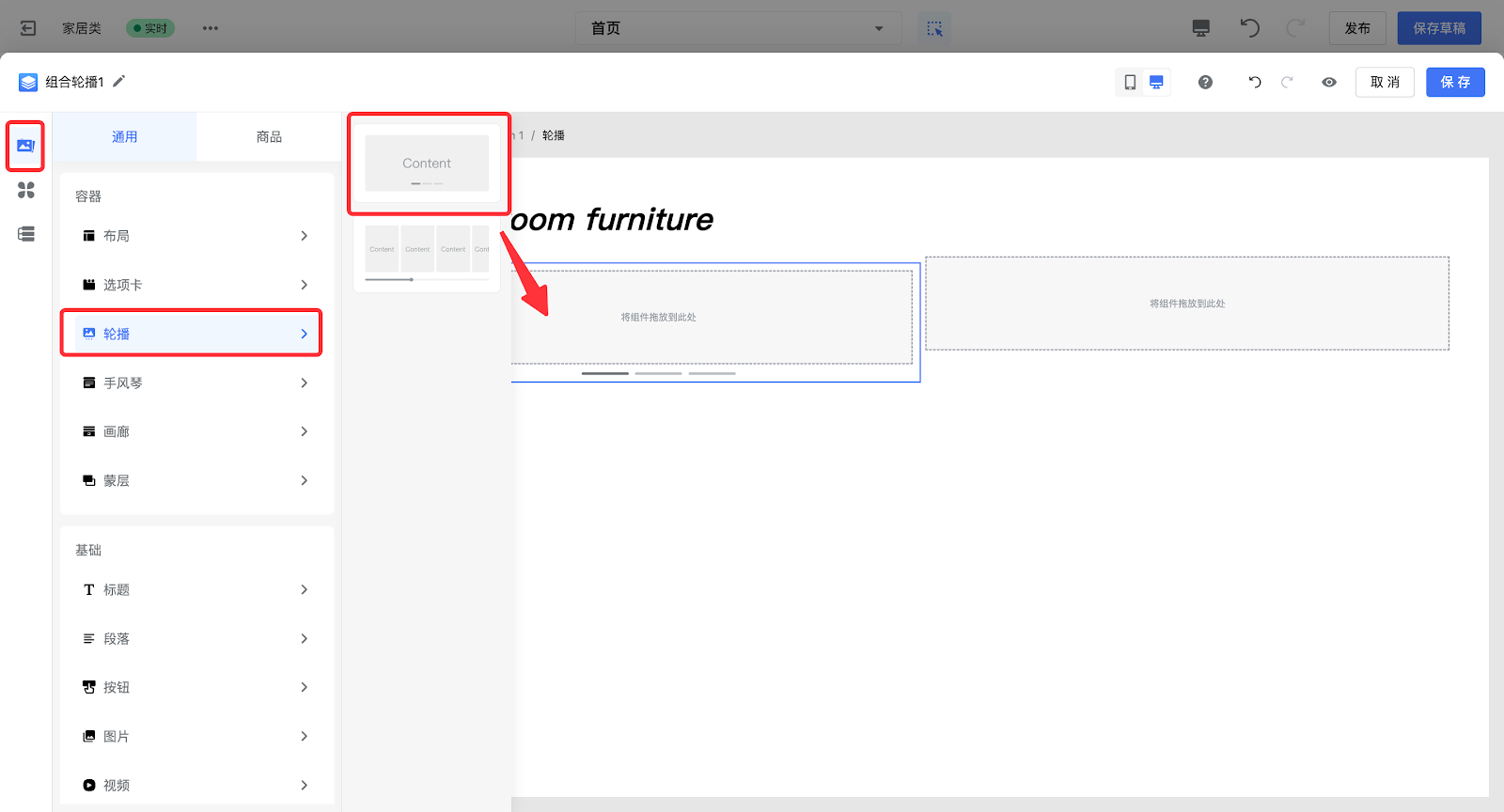Expand the 手风琴 component category
Screen dimensions: 1504x812
pyautogui.click(x=196, y=383)
